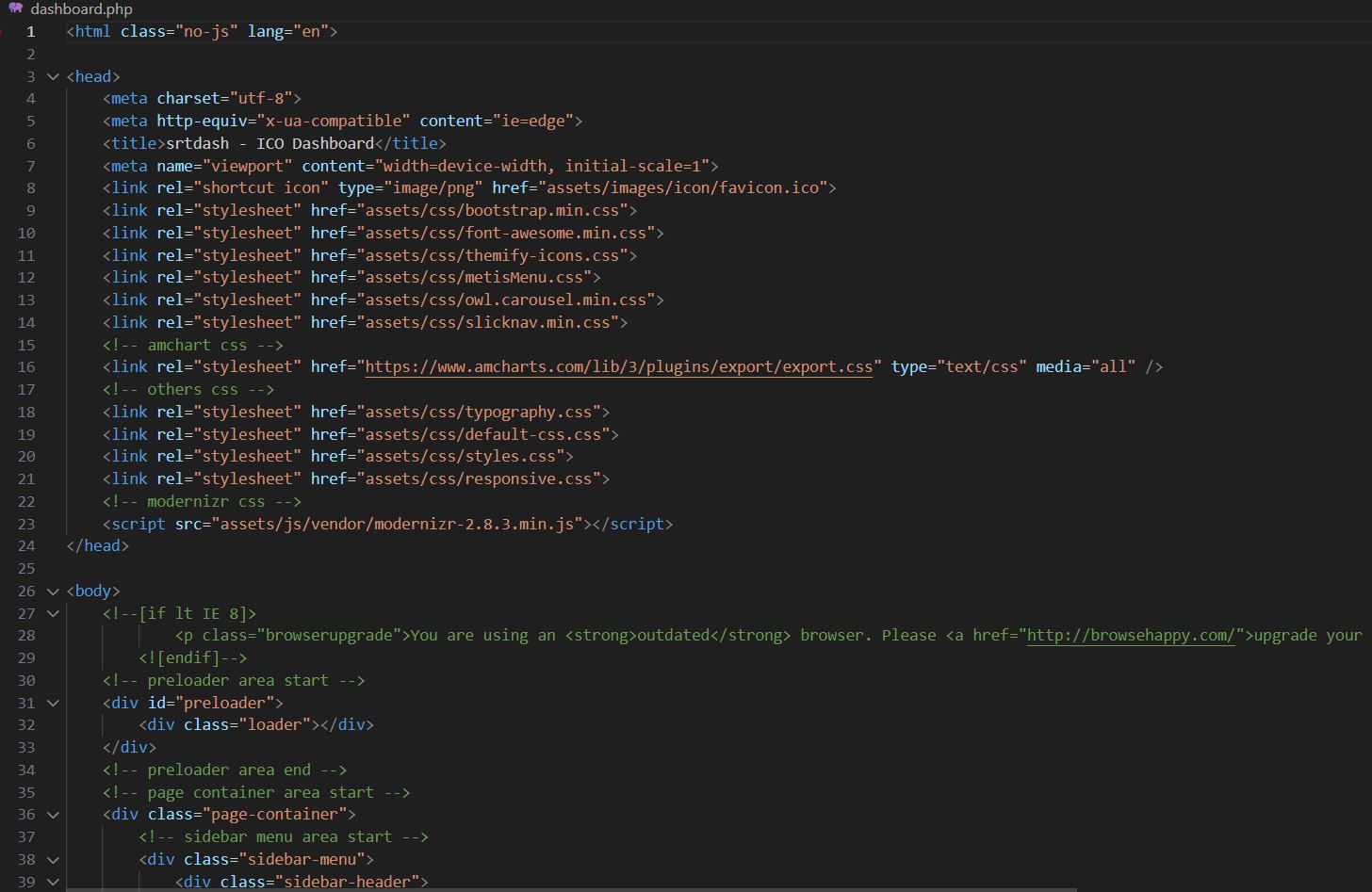Follow the browsehappy.com link on line 28
Image resolution: width=1372 pixels, height=892 pixels.
[x=1131, y=635]
